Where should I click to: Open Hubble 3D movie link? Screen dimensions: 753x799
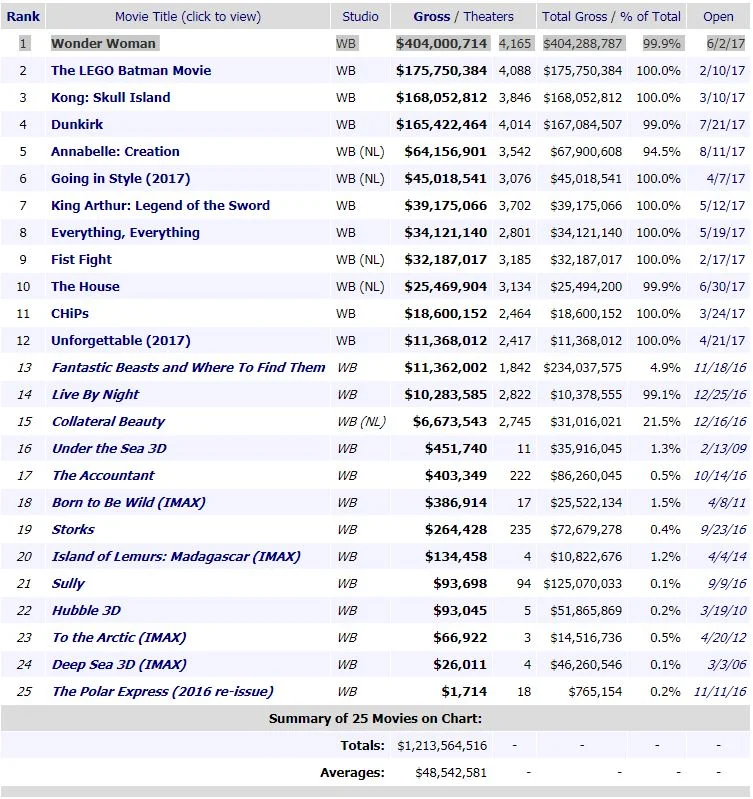[86, 610]
